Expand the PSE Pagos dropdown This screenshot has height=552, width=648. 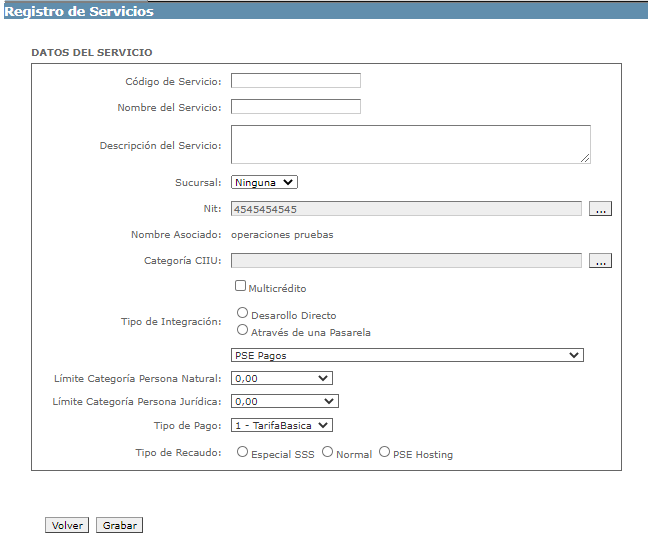click(407, 355)
